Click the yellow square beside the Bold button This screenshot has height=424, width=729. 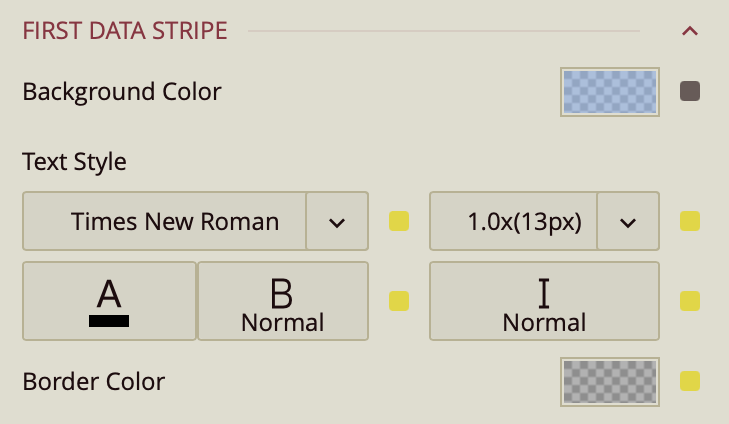(x=399, y=300)
